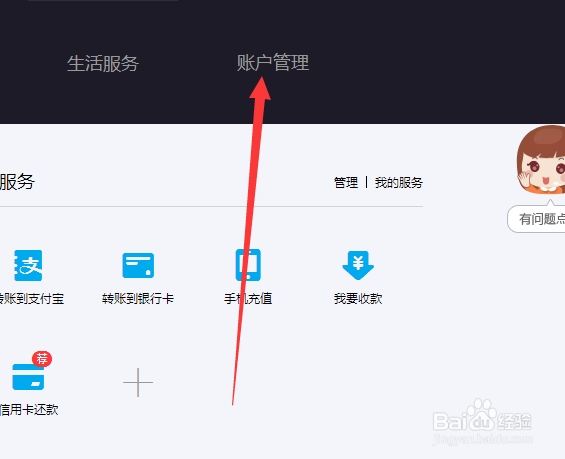Open the 我的服务 link
565x459 pixels.
click(399, 183)
